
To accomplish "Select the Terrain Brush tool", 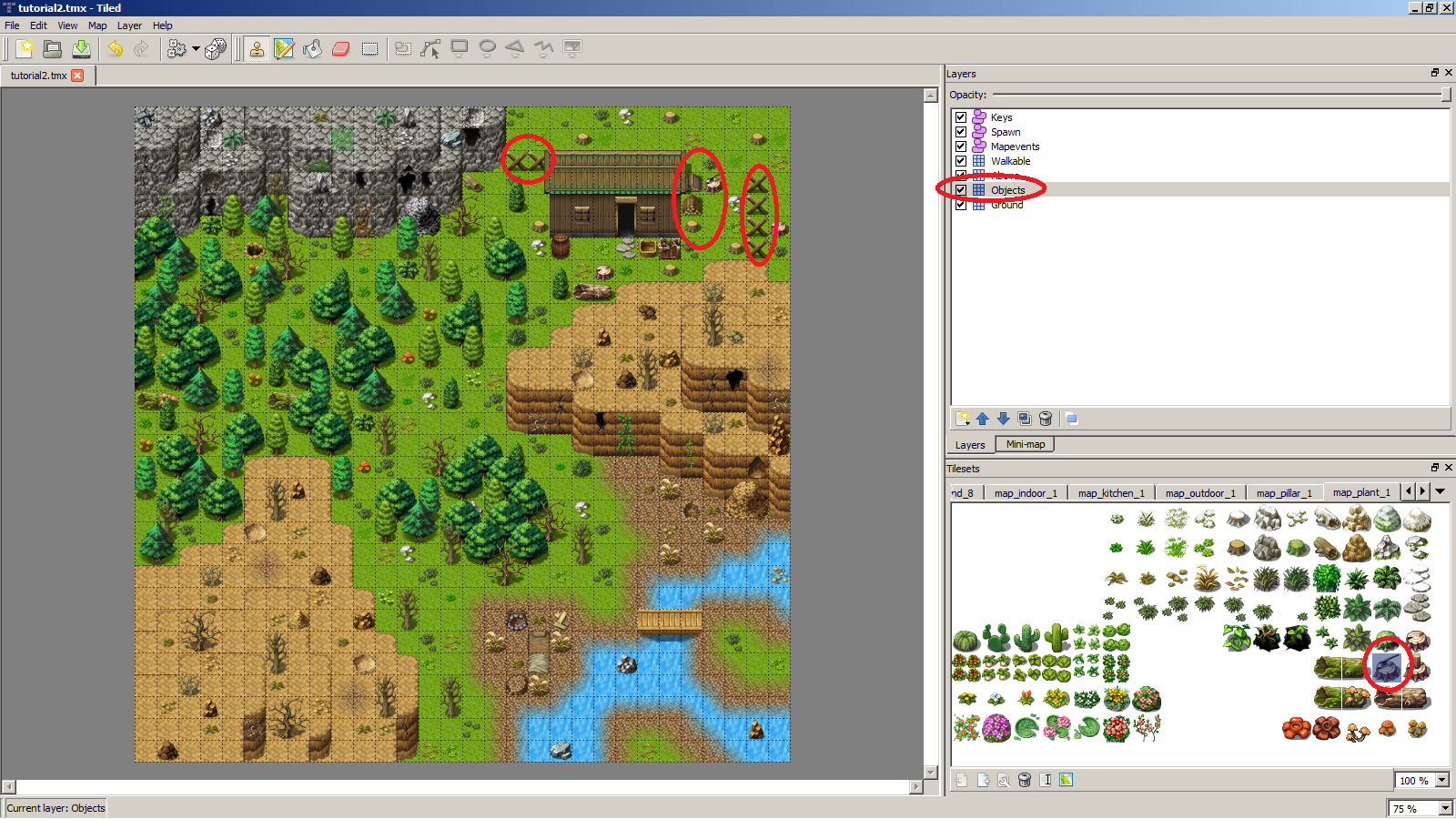I will pos(284,49).
